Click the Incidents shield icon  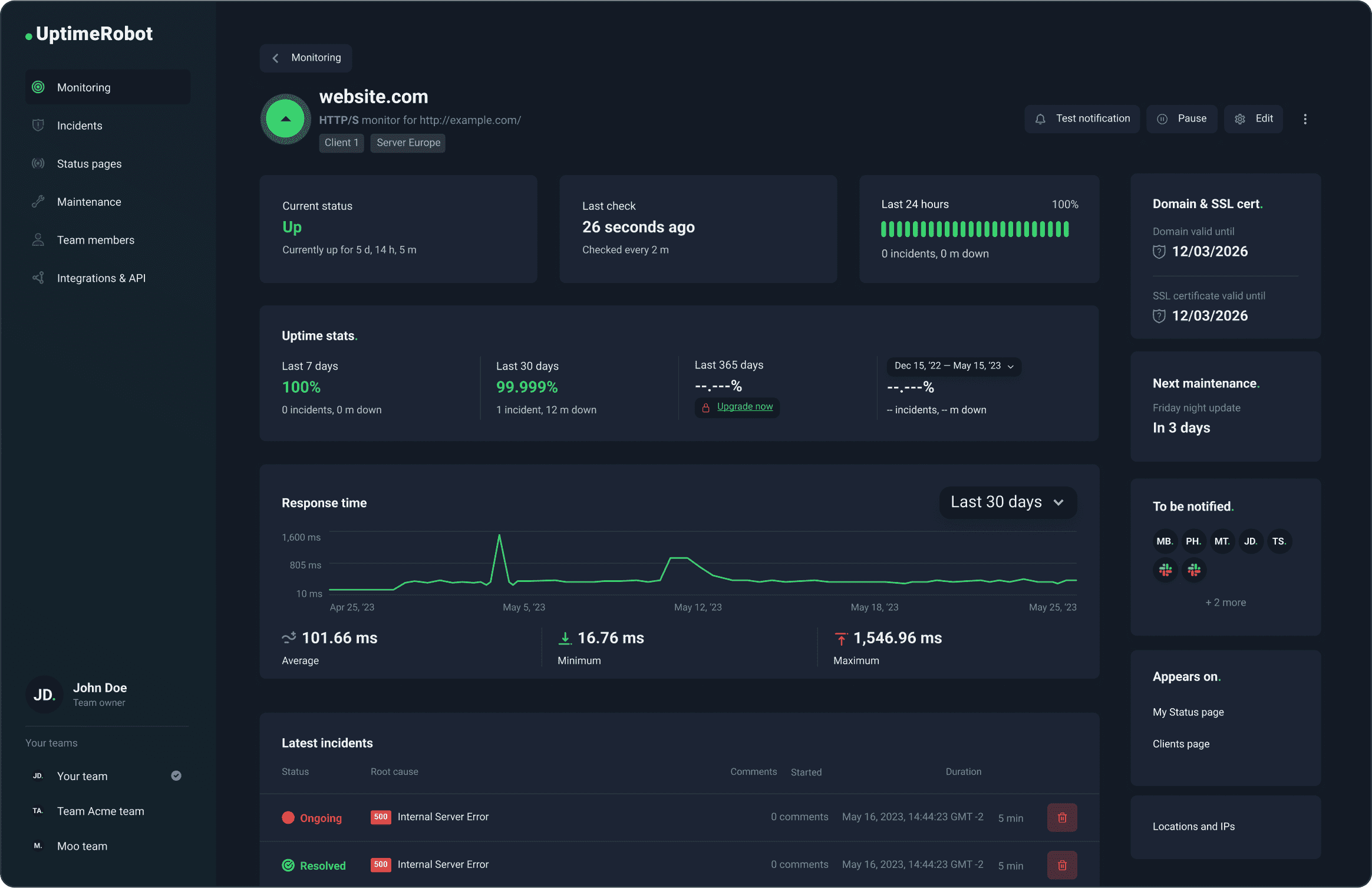[x=38, y=125]
